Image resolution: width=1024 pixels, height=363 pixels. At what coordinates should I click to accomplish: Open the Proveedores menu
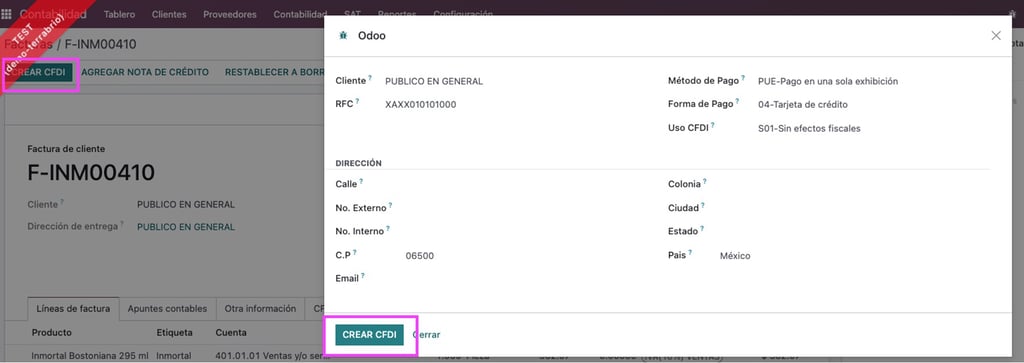[230, 14]
